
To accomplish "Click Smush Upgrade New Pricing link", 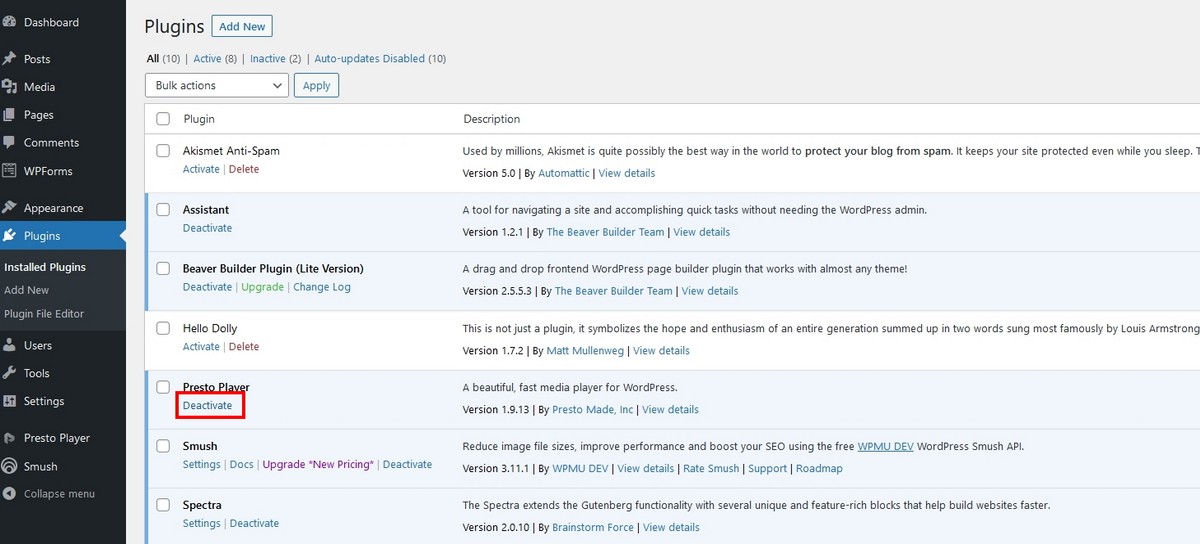I will pos(318,464).
